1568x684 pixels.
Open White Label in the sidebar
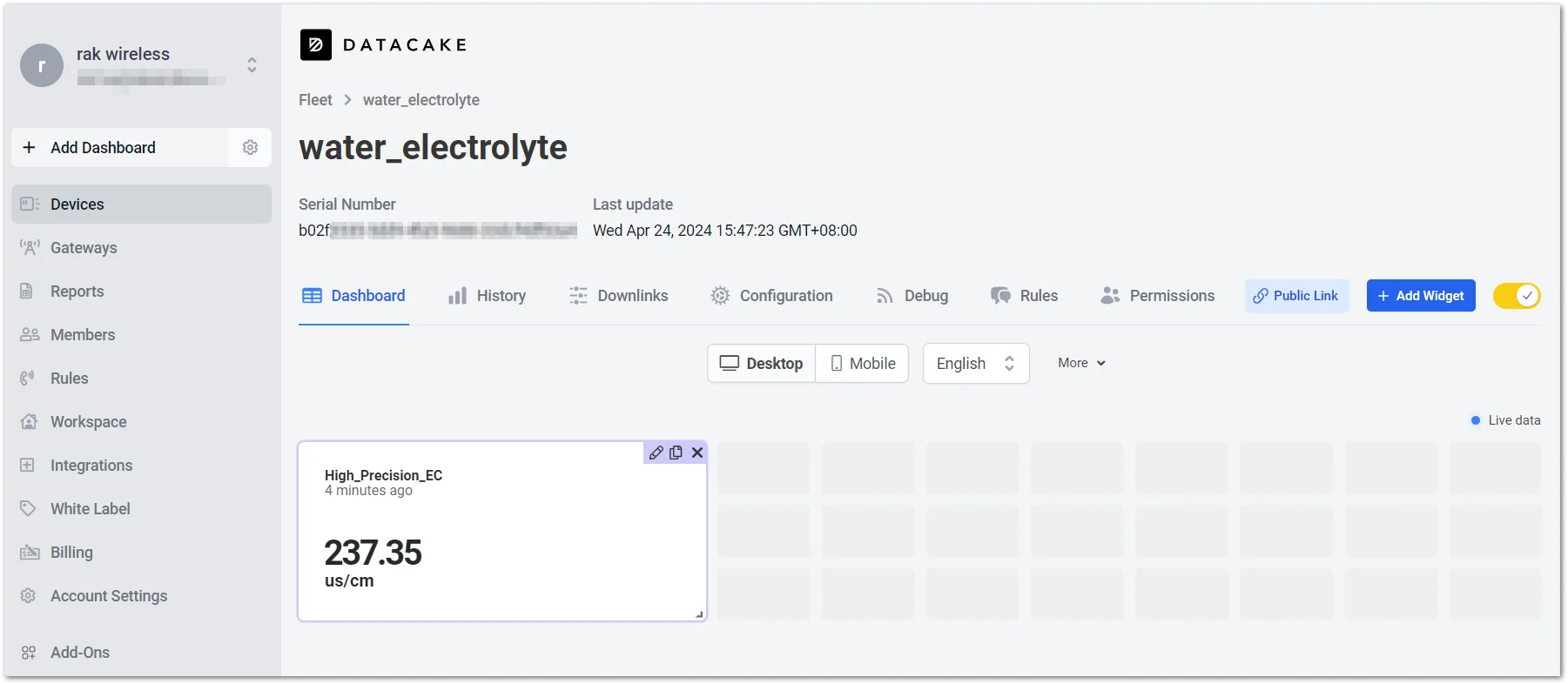tap(141, 508)
